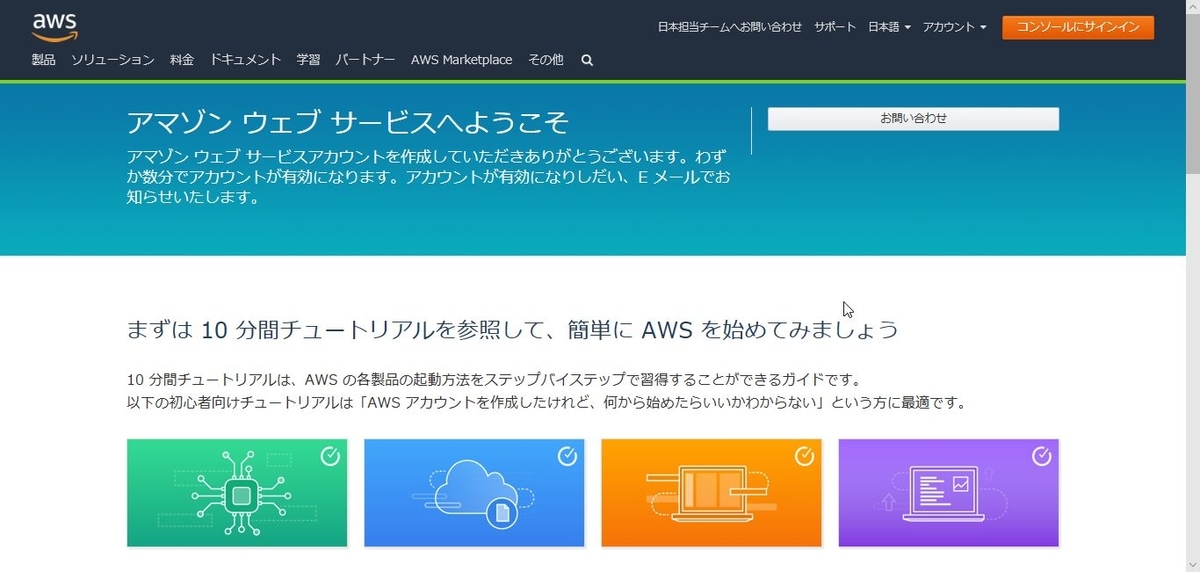
Task: Open the purple laptop chart tutorial card
Action: 948,493
